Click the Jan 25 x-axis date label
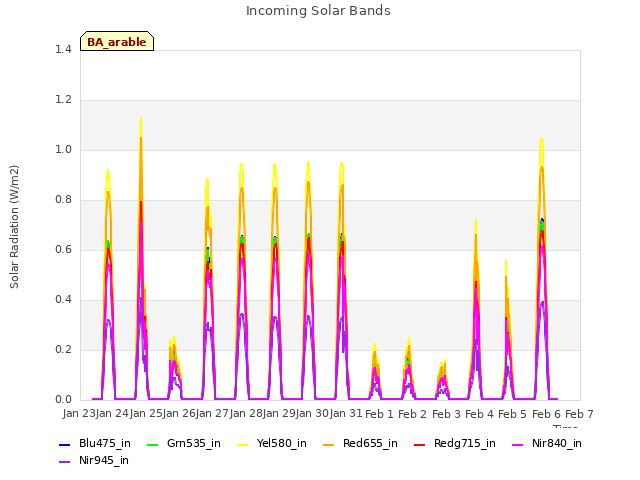The height and width of the screenshot is (480, 640). point(146,413)
